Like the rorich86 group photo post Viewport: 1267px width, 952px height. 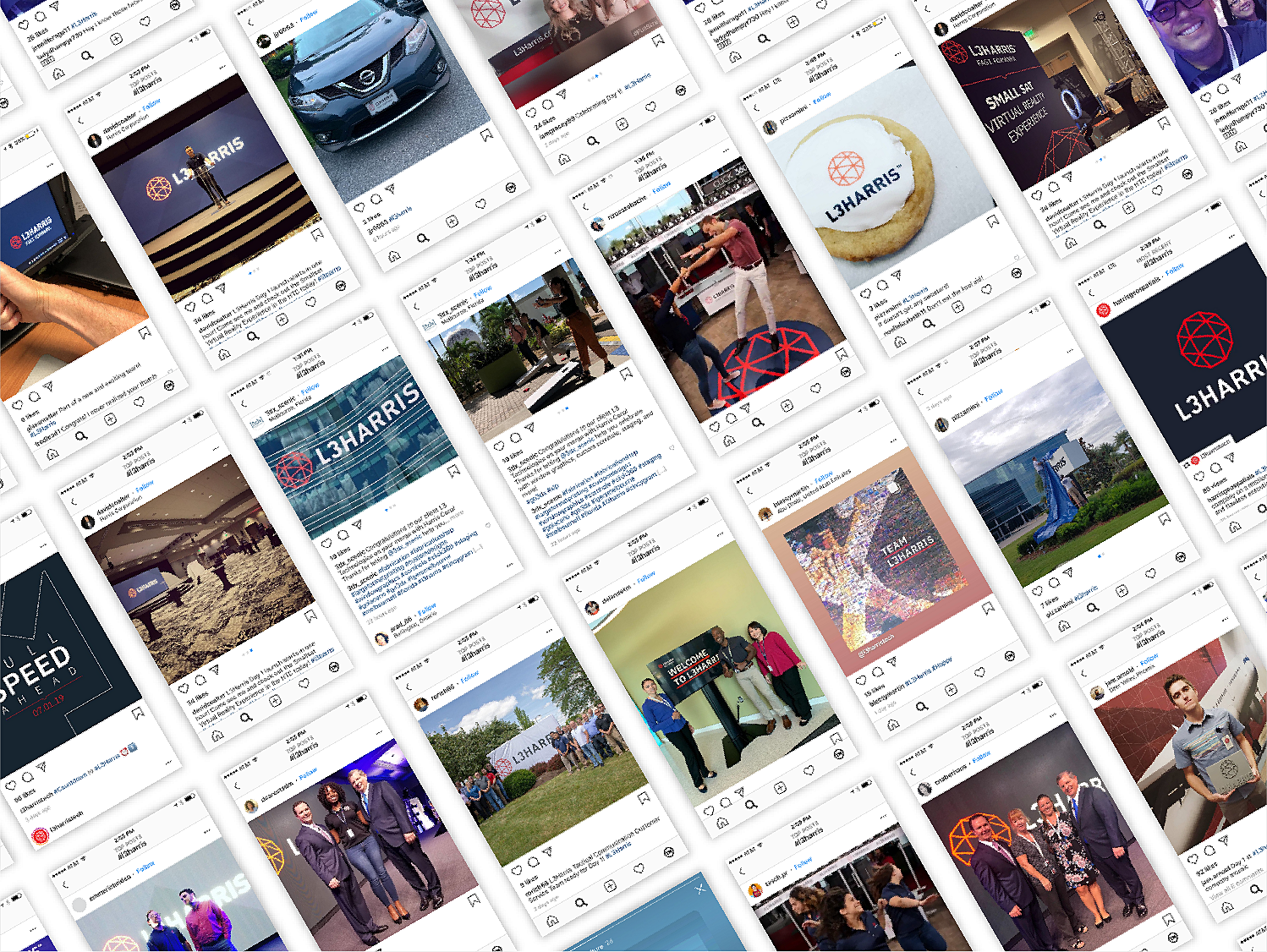point(518,868)
